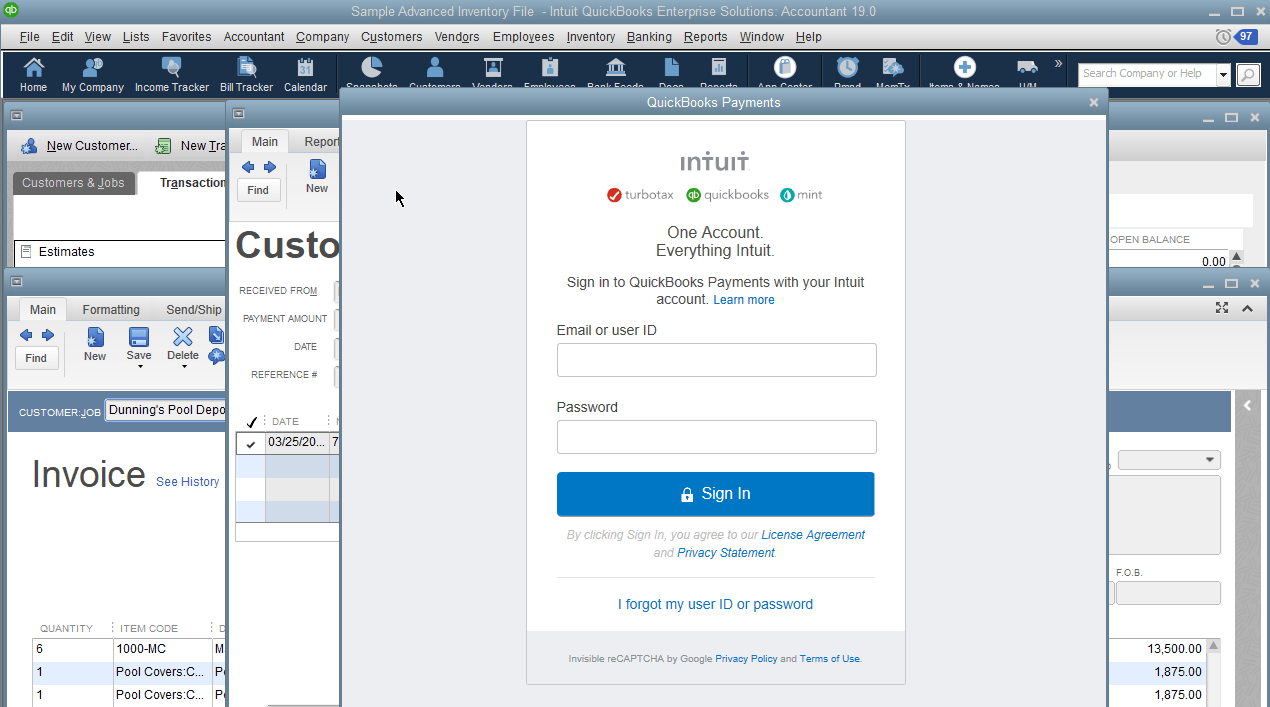This screenshot has width=1270, height=707.
Task: Click Search Company or Help field
Action: pyautogui.click(x=1147, y=75)
